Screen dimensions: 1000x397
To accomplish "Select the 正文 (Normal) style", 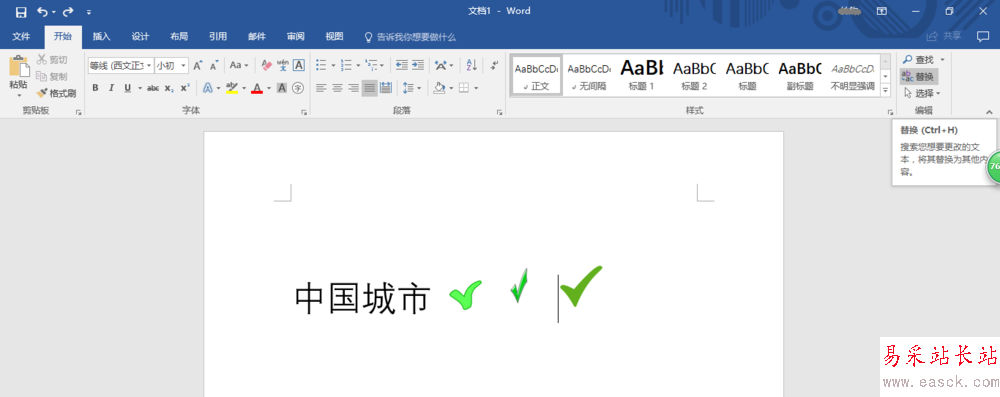I will [537, 75].
